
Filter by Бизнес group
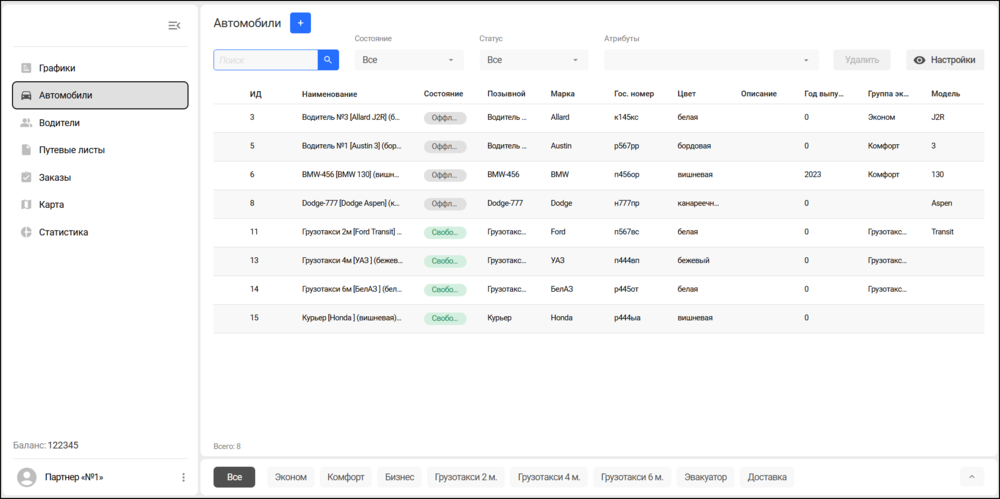click(x=399, y=477)
